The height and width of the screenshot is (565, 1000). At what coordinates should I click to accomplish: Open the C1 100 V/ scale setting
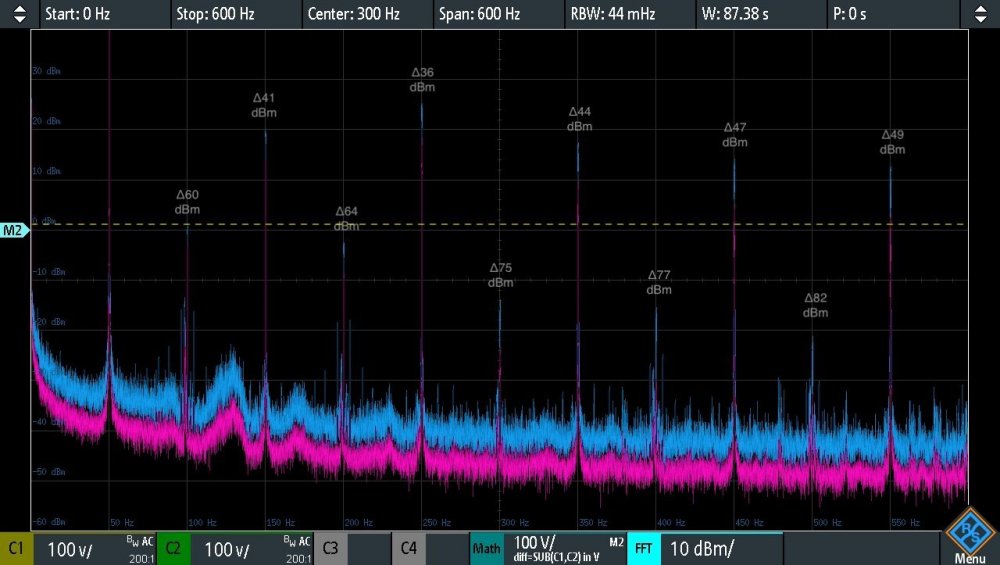pos(95,549)
